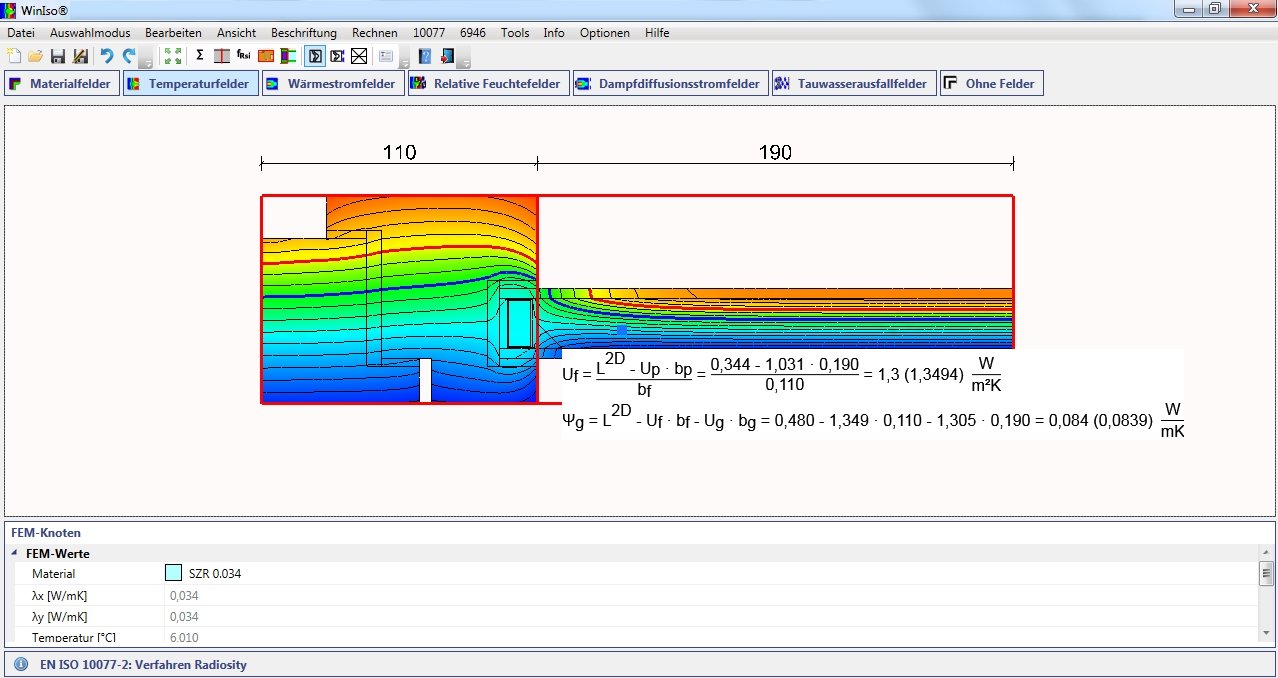
Task: Undo the last action
Action: (x=106, y=56)
